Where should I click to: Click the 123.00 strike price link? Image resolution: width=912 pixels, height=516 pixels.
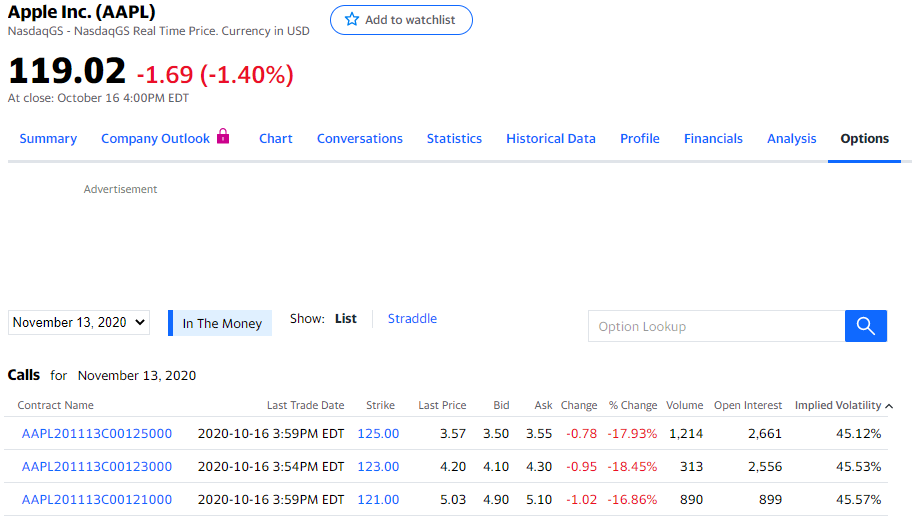coord(378,467)
